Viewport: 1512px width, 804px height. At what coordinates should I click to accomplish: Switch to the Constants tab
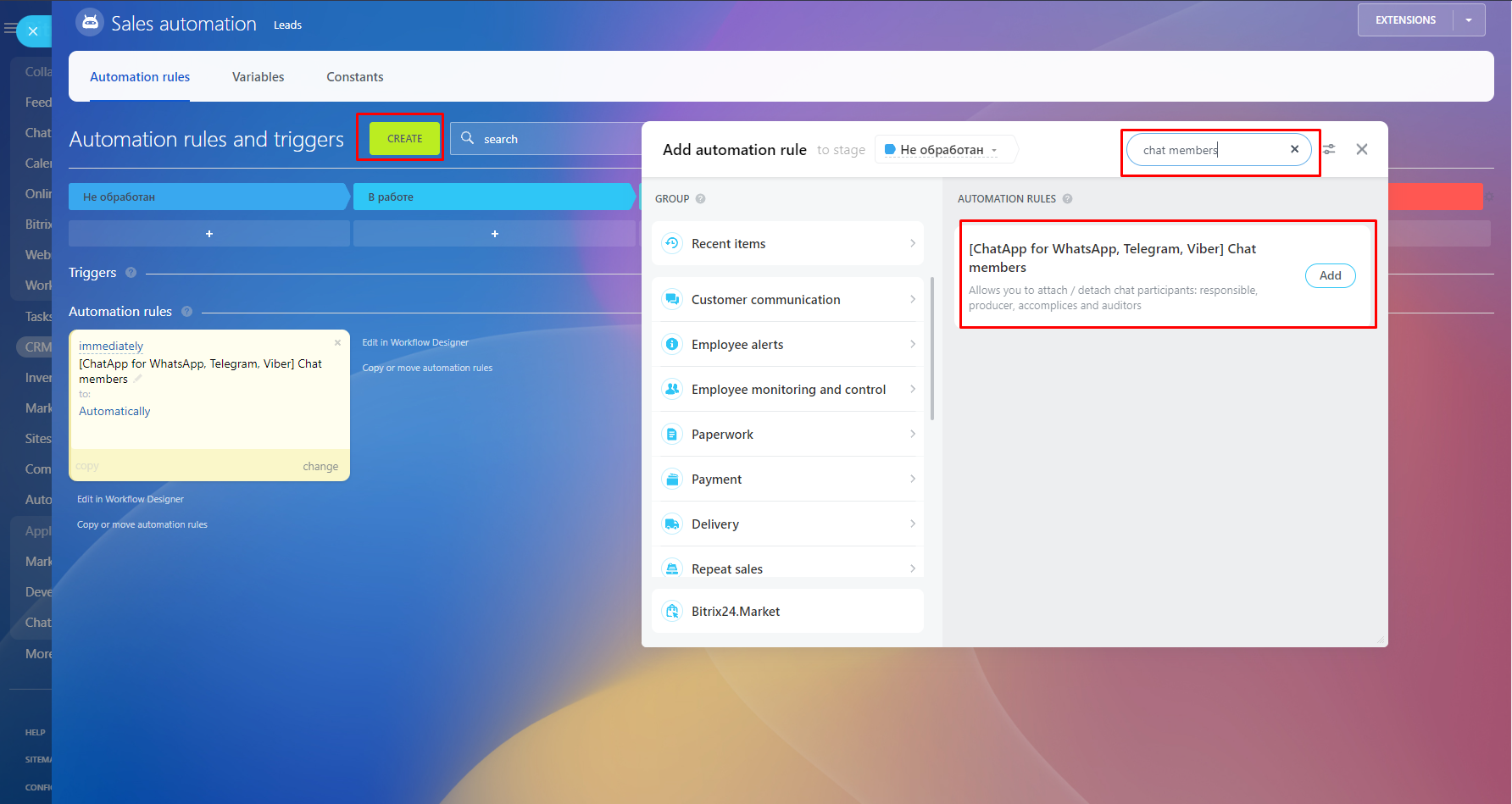coord(354,77)
